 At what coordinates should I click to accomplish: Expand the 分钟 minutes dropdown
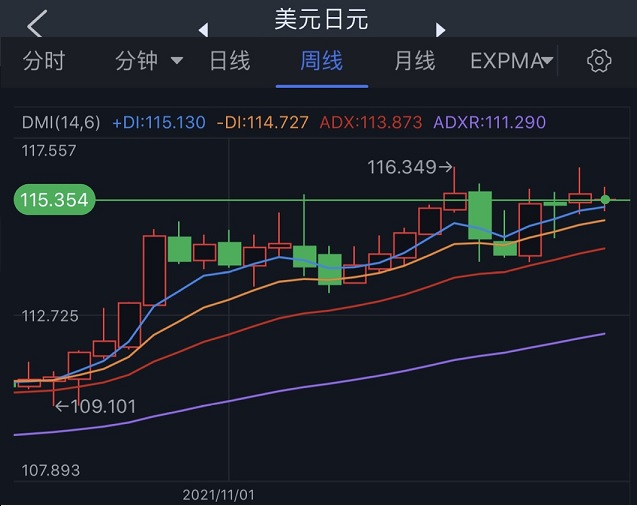click(149, 61)
